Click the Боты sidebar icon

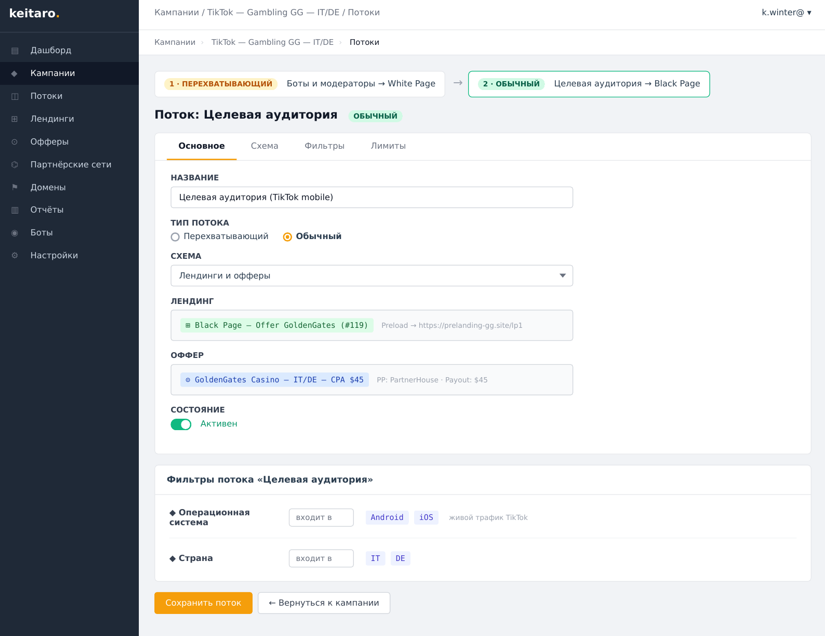click(x=15, y=233)
